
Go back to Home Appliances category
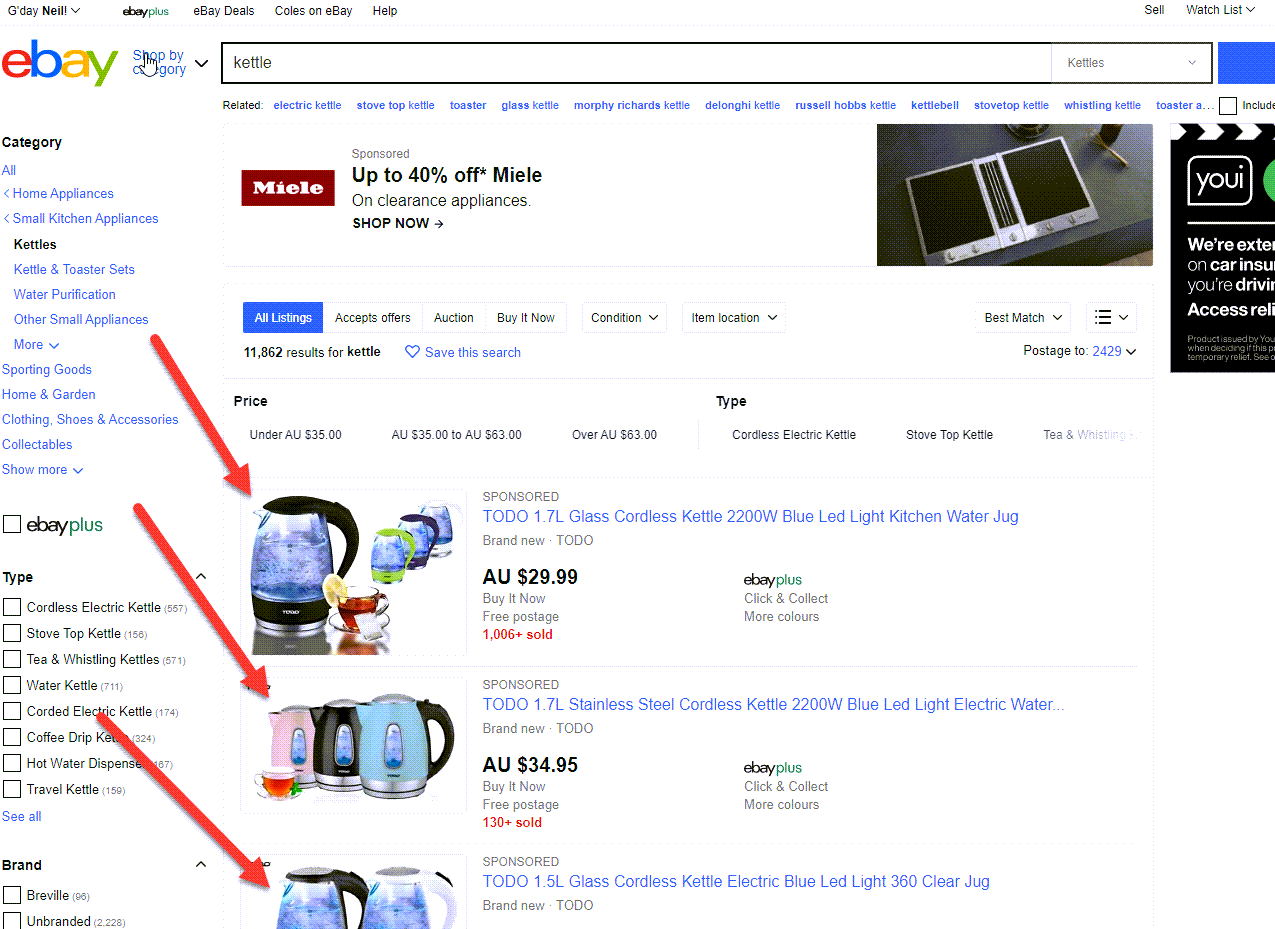[63, 194]
